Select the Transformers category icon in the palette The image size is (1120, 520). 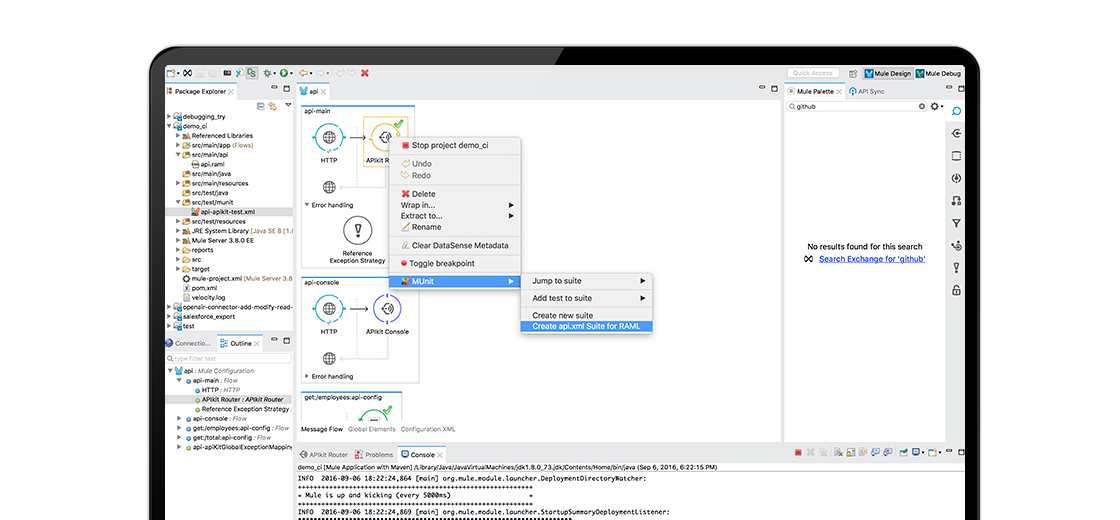(x=956, y=201)
